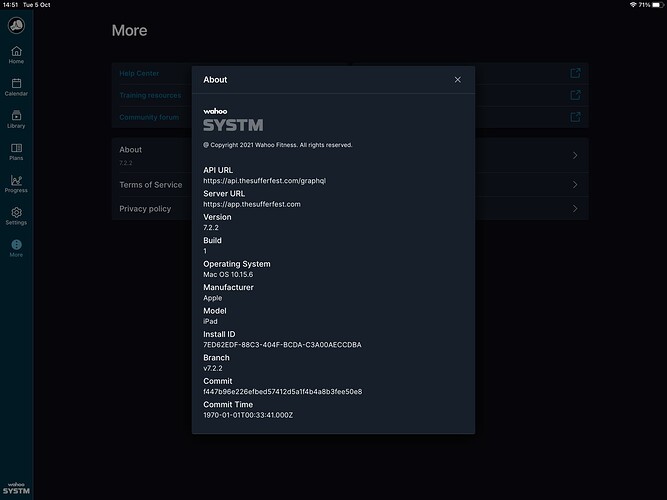View the Progress section

16,184
